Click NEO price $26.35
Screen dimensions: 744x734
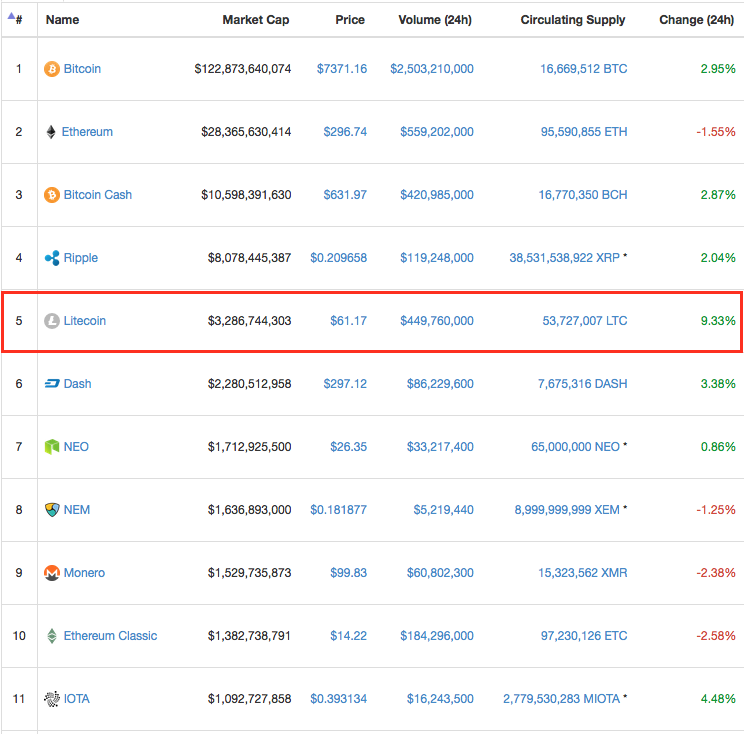click(x=348, y=447)
